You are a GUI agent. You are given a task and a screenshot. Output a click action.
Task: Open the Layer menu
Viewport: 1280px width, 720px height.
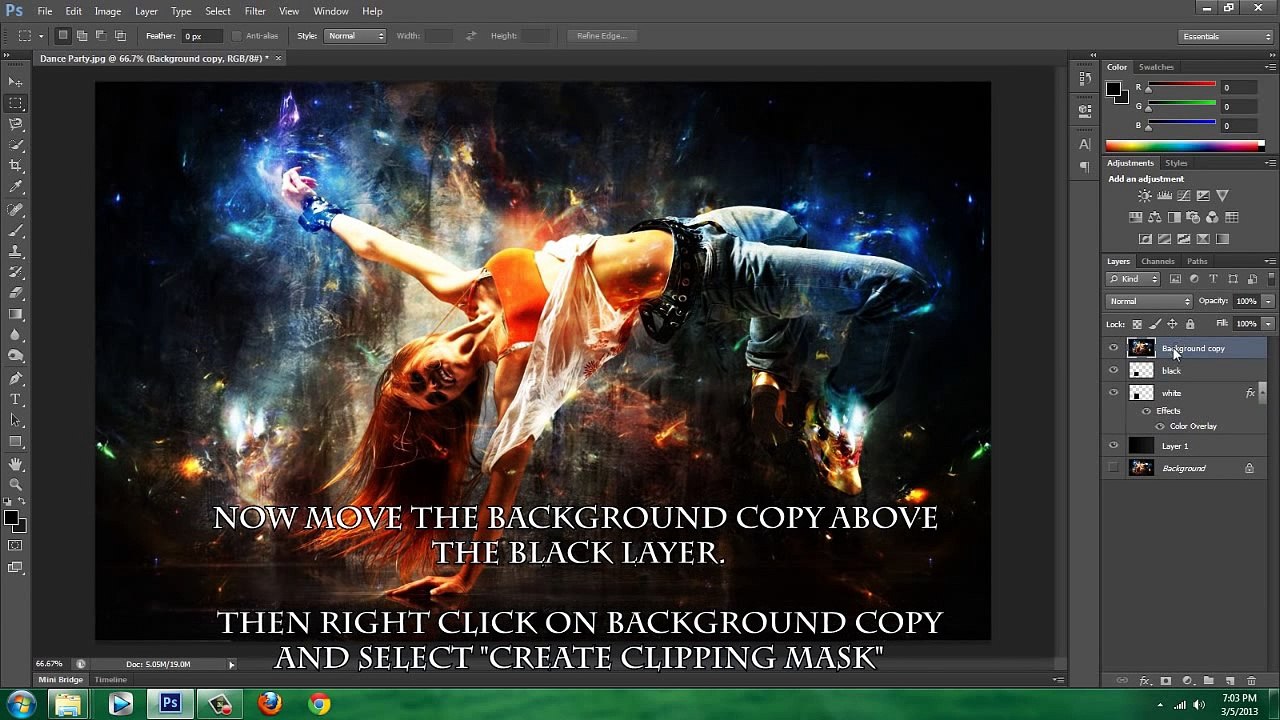[146, 11]
